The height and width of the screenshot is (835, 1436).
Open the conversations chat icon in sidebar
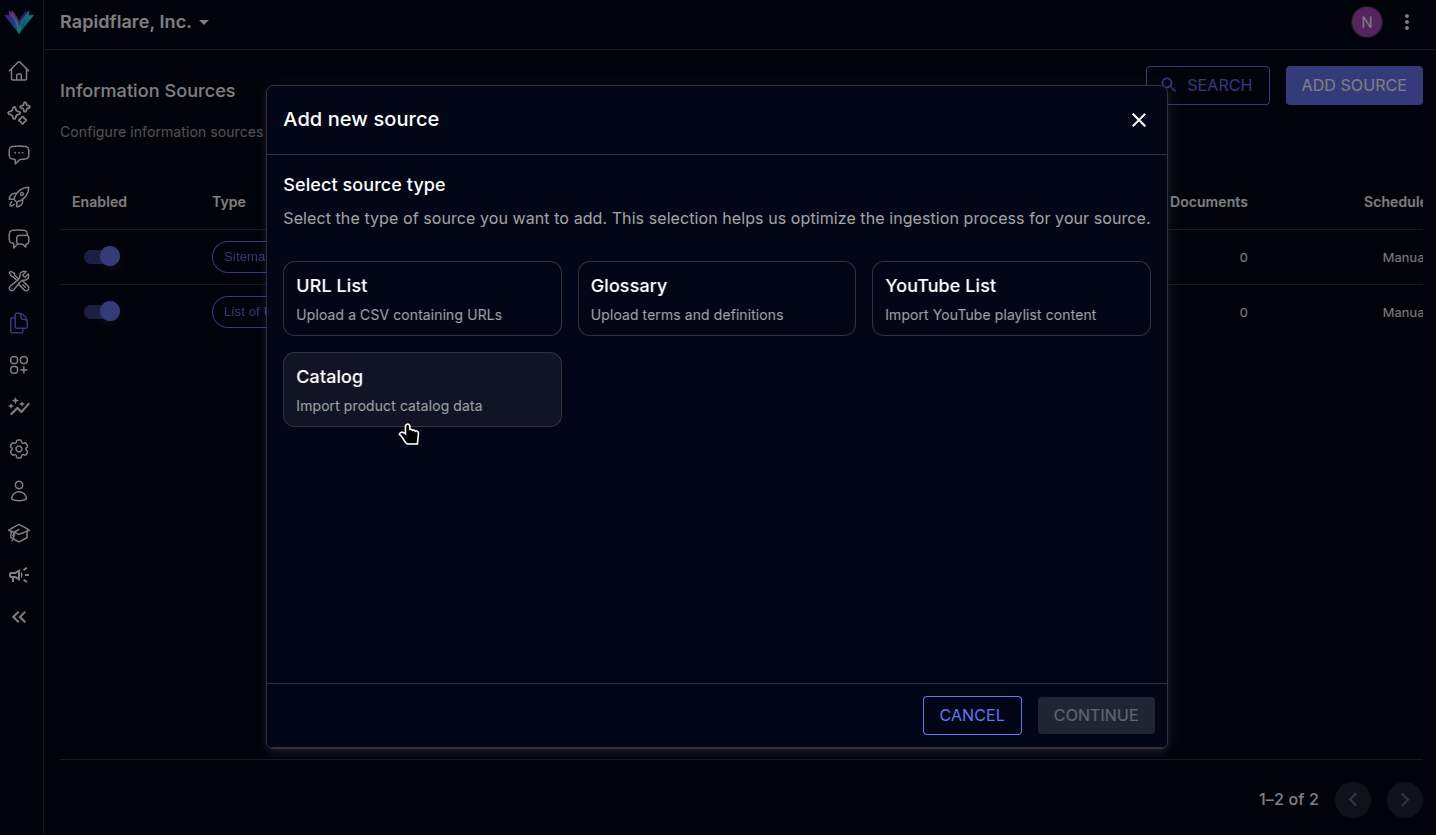[19, 154]
